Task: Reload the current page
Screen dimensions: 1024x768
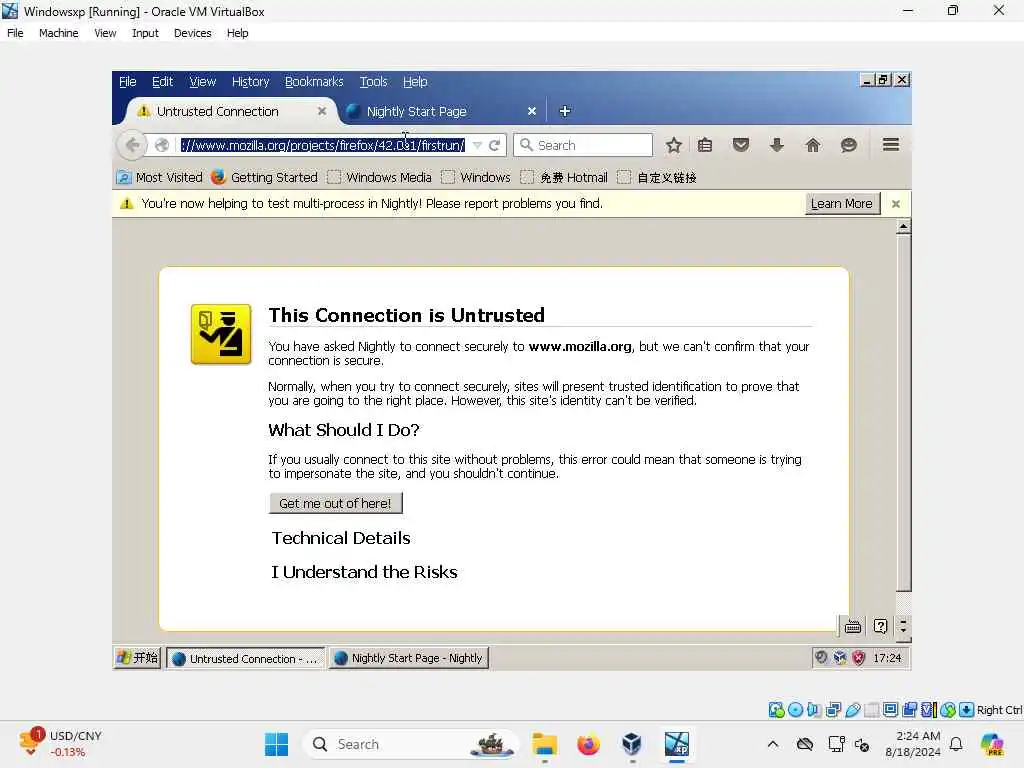Action: pyautogui.click(x=494, y=145)
